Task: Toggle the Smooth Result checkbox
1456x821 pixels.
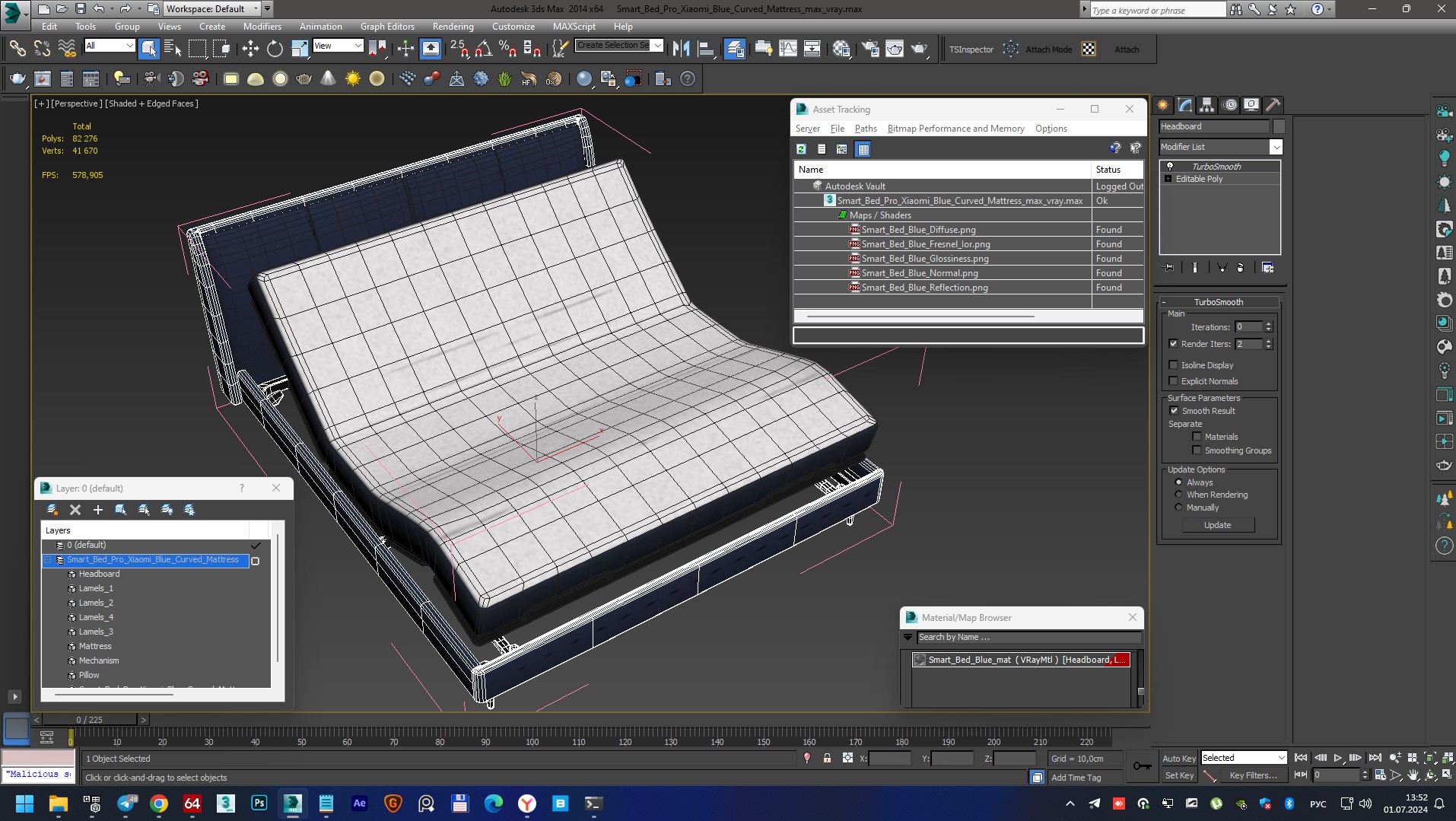Action: tap(1174, 411)
